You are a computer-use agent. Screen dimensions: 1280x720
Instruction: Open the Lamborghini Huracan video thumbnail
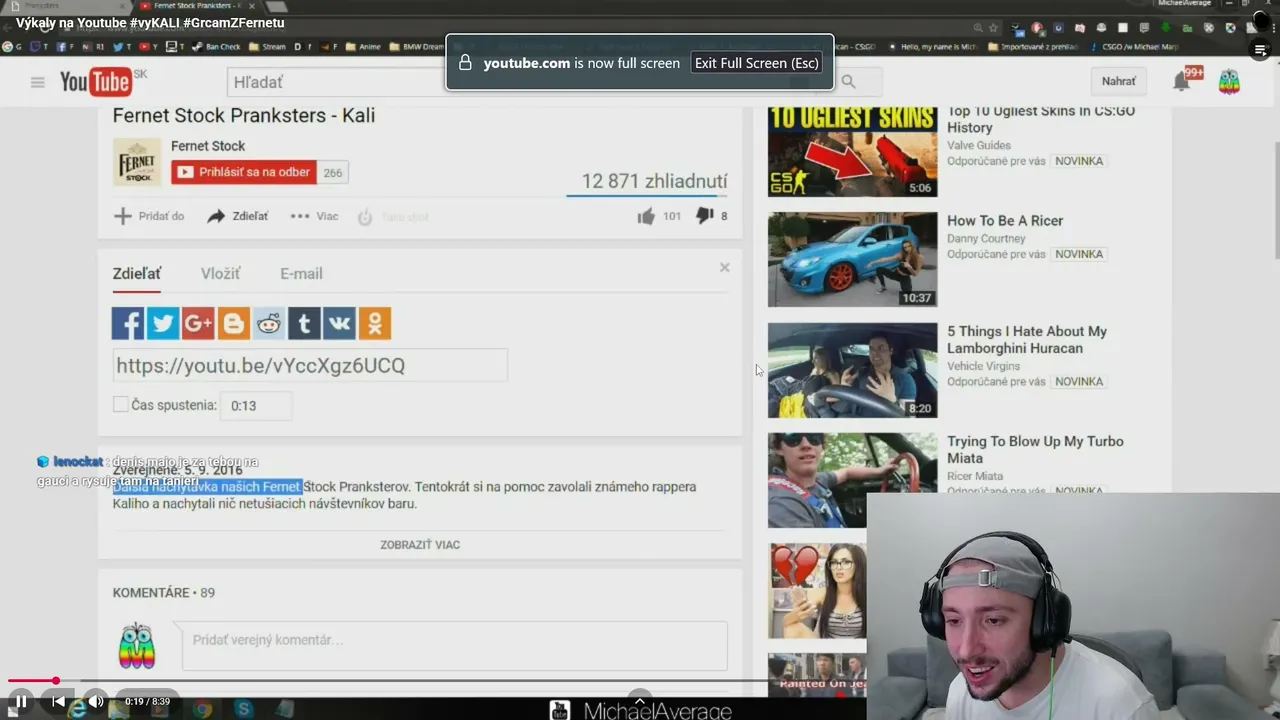852,370
